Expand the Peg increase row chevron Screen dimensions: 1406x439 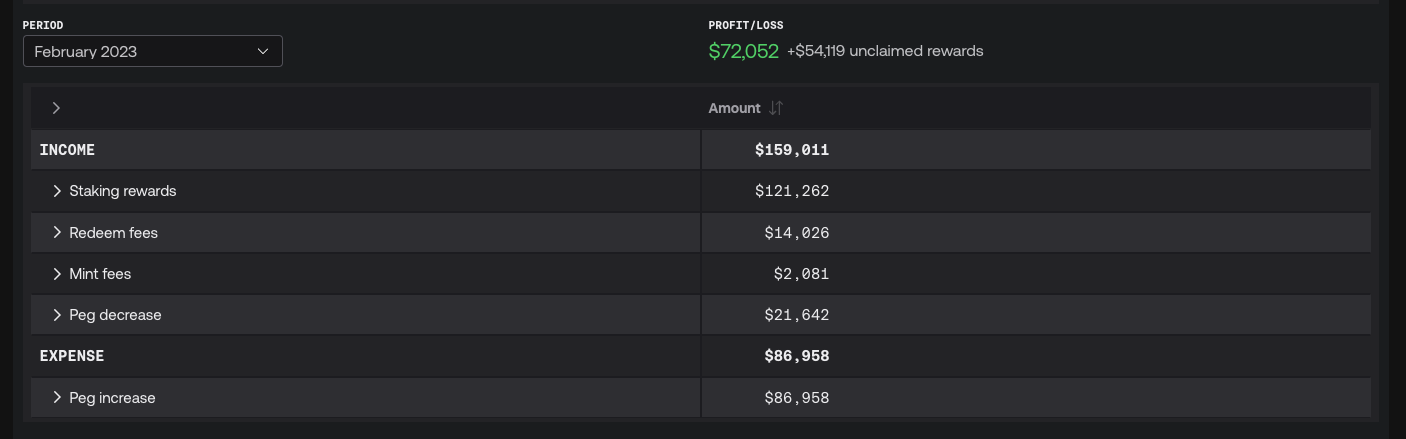coord(57,398)
